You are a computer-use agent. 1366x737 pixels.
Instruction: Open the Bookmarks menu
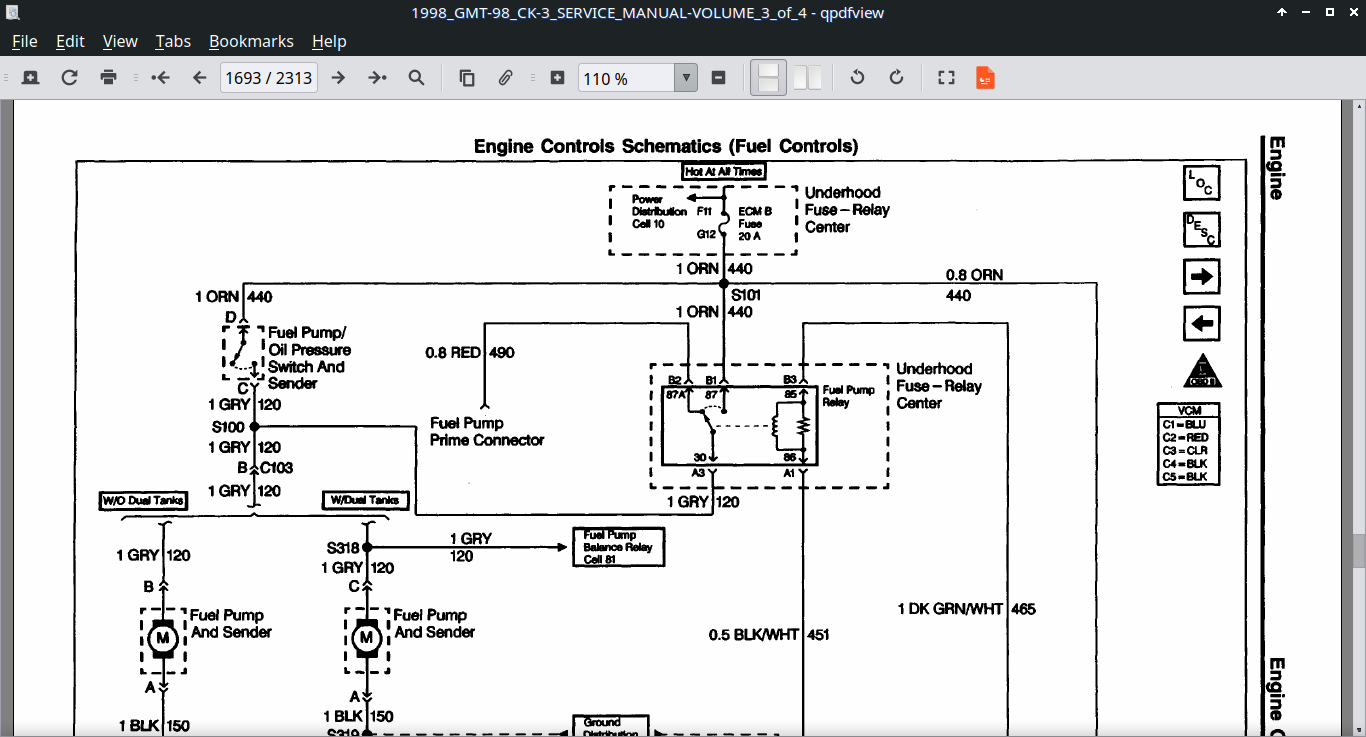click(x=251, y=41)
